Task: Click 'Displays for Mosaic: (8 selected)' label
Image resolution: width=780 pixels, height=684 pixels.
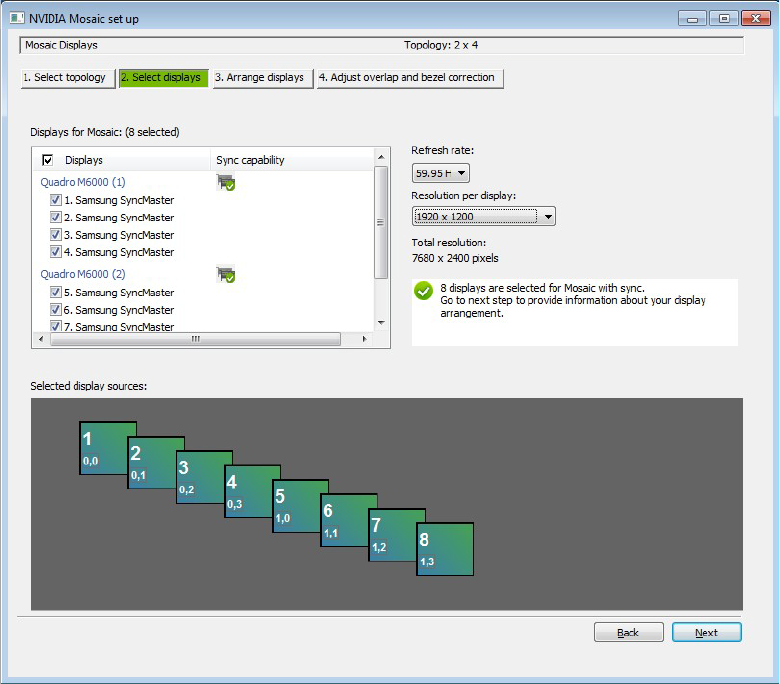Action: pyautogui.click(x=105, y=132)
